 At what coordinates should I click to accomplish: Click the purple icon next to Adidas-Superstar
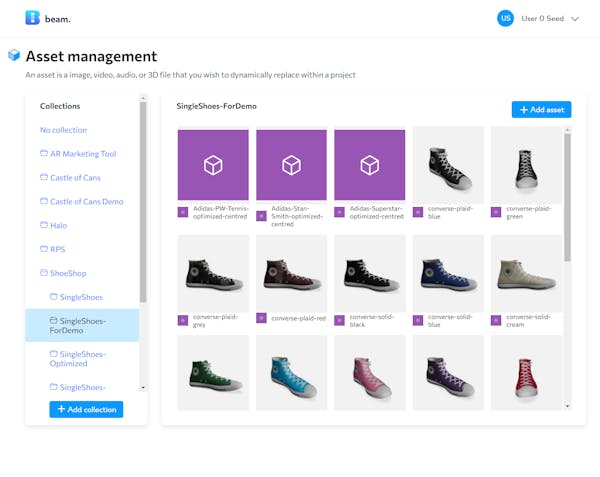pyautogui.click(x=339, y=212)
